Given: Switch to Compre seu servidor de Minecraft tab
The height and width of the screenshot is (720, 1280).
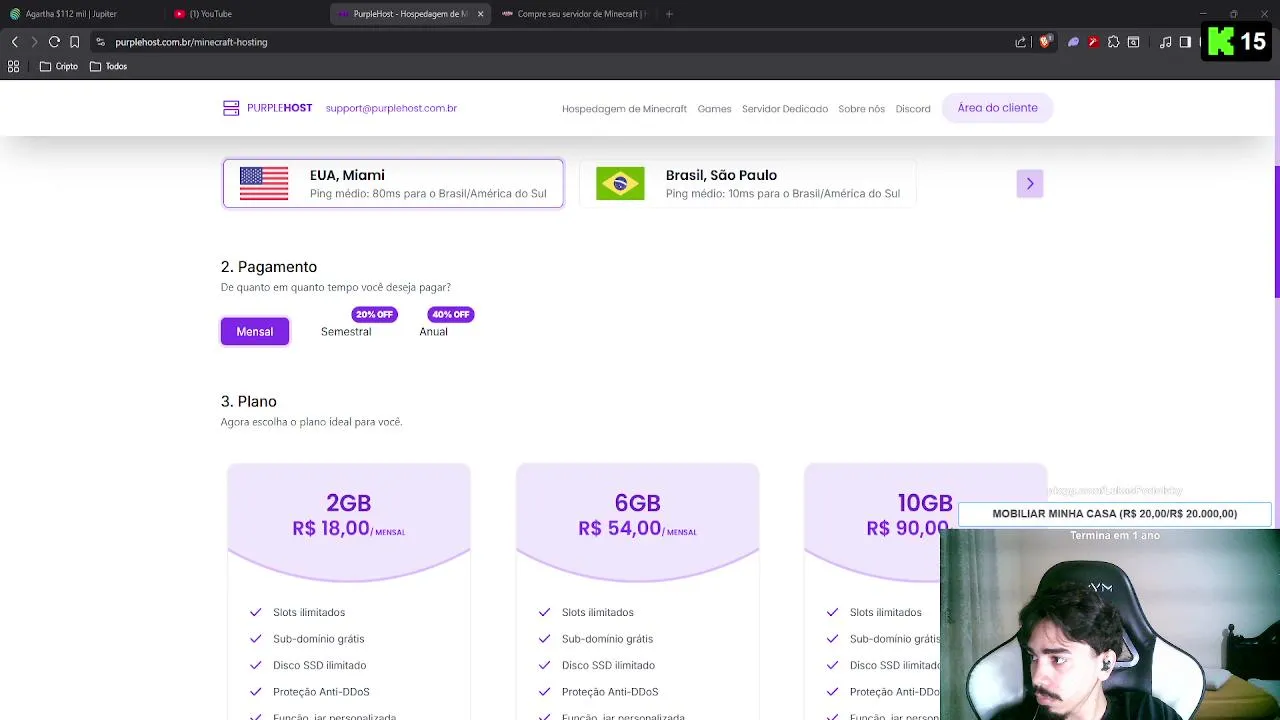Looking at the screenshot, I should click(574, 14).
